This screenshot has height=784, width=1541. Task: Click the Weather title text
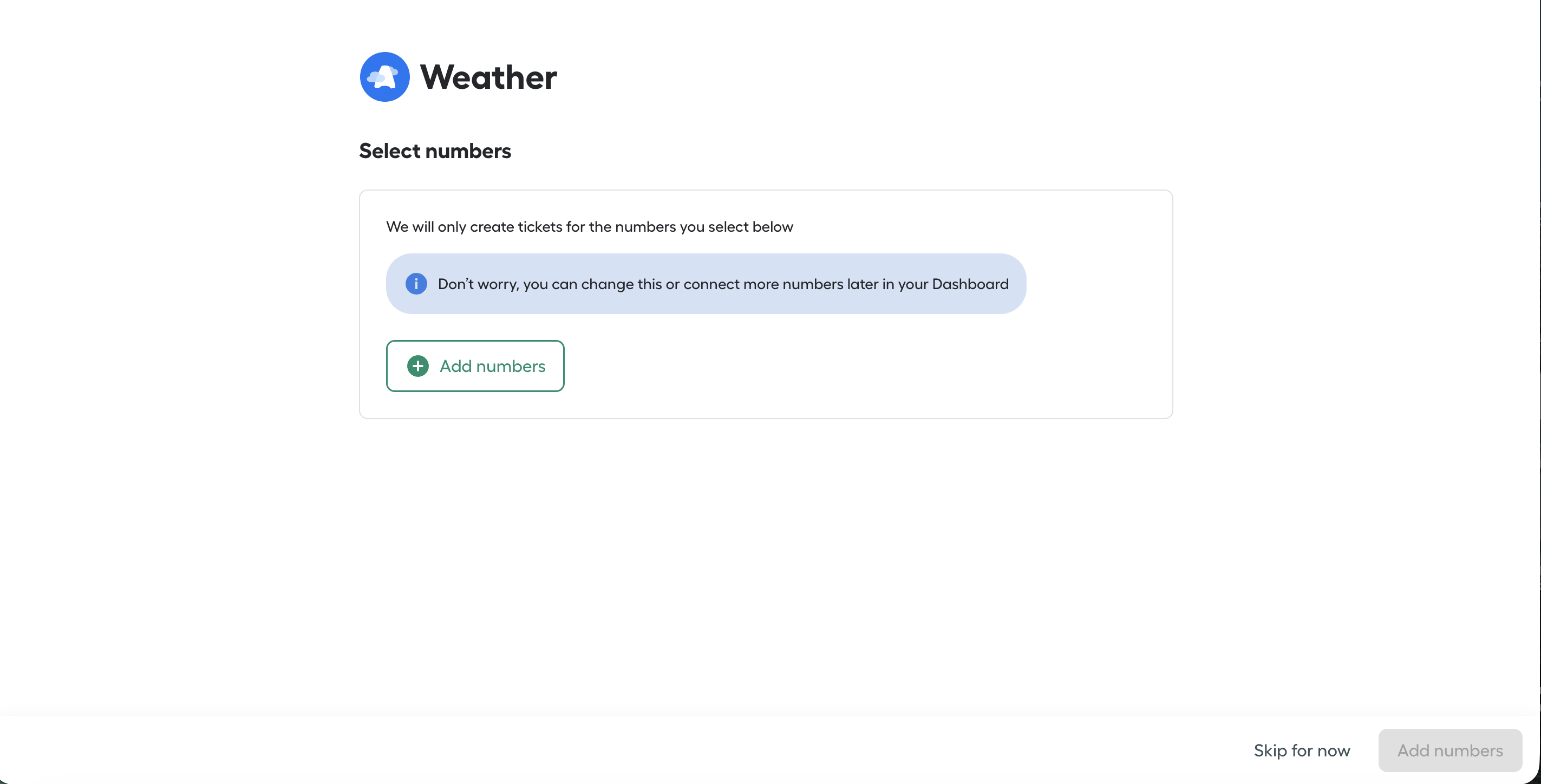tap(488, 77)
